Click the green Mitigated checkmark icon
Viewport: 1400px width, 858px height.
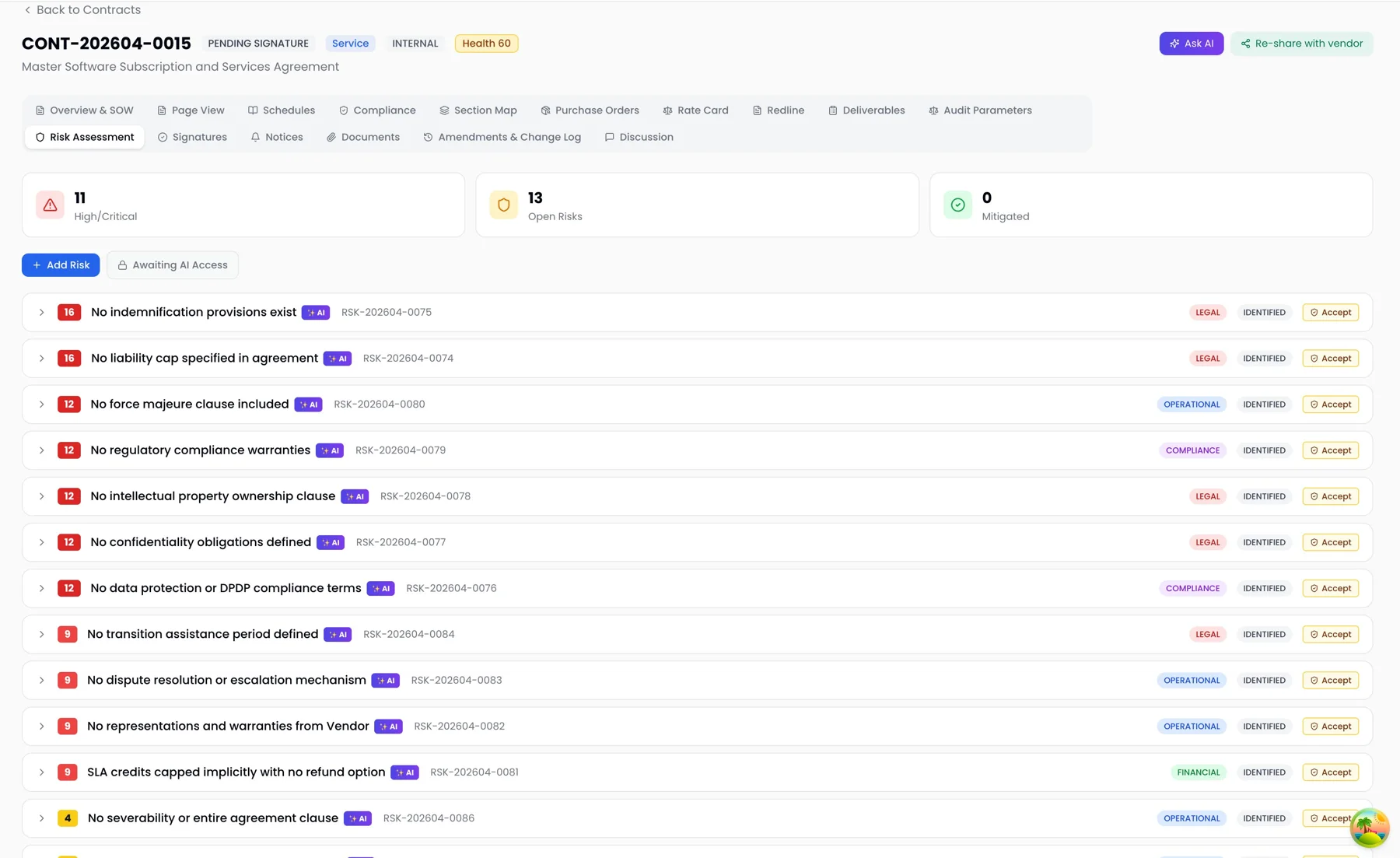pos(957,205)
